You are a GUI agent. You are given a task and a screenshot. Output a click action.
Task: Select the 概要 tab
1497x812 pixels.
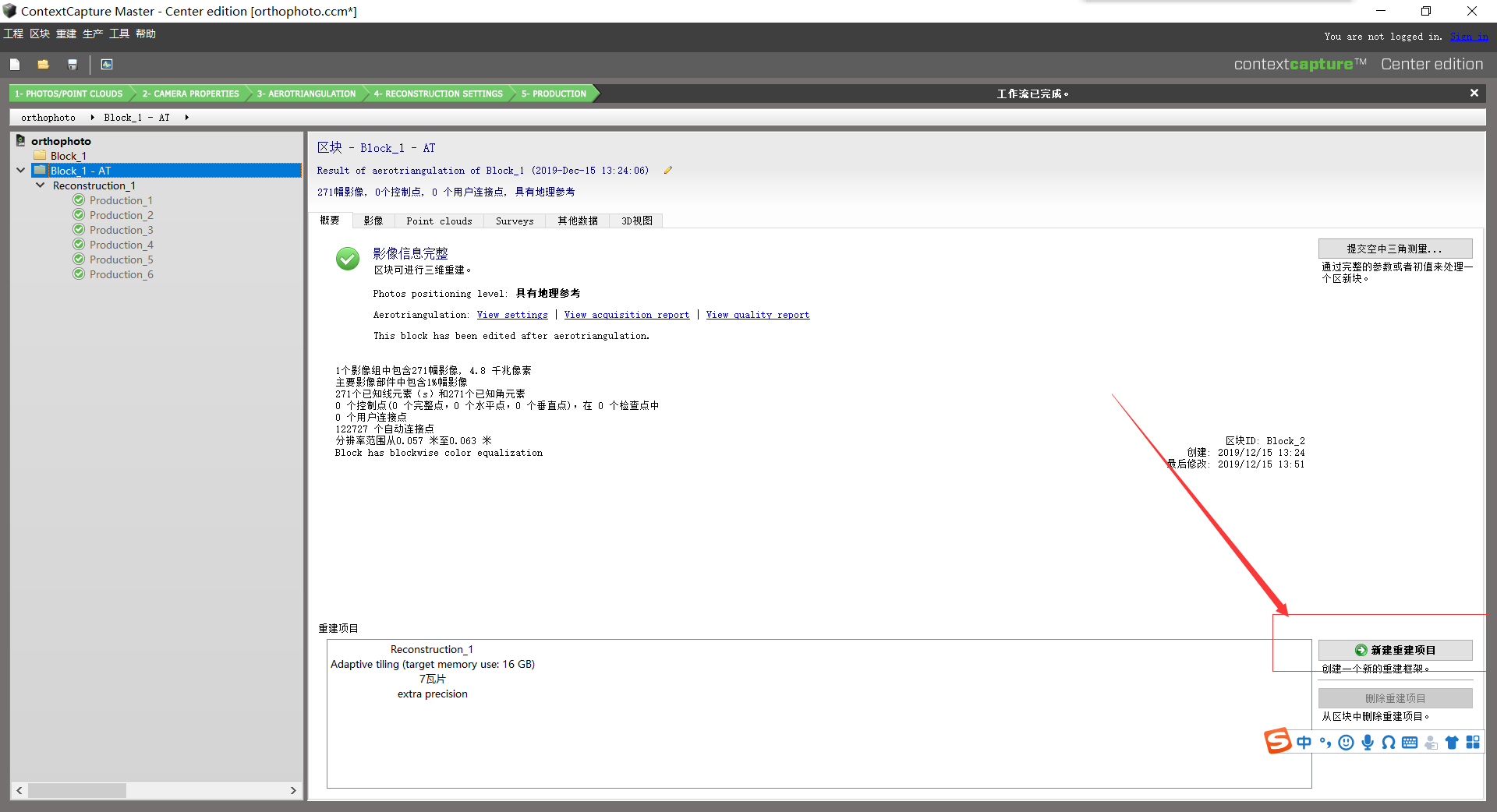click(x=330, y=221)
